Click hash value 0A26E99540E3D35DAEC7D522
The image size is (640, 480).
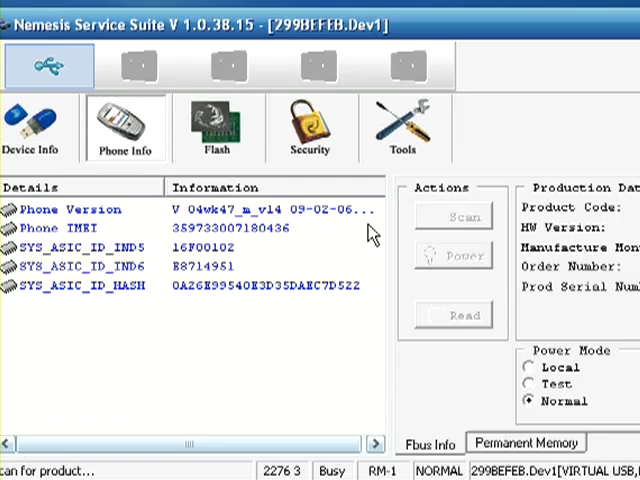pyautogui.click(x=266, y=286)
